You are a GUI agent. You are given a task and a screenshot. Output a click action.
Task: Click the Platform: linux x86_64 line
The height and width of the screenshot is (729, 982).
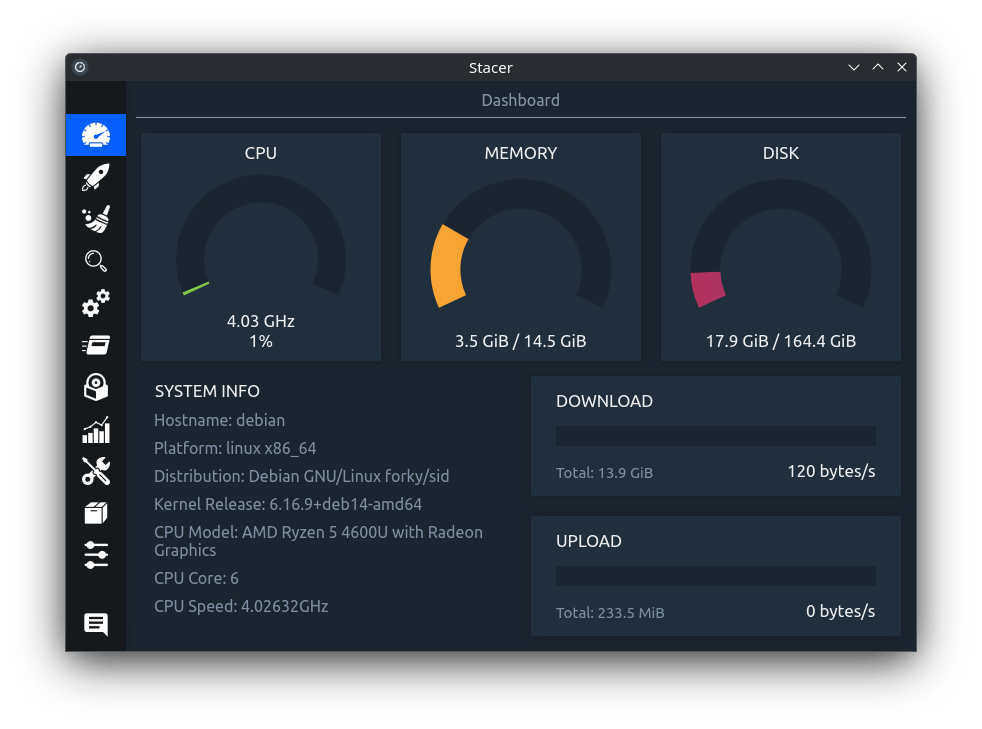coord(235,448)
